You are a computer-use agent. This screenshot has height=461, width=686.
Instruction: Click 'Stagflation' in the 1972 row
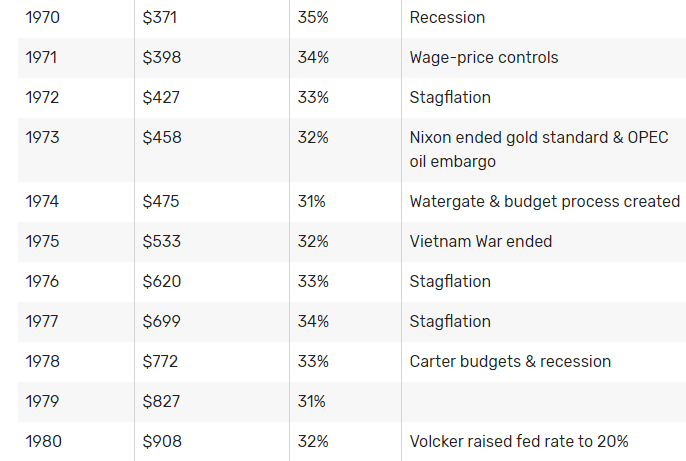(x=450, y=98)
